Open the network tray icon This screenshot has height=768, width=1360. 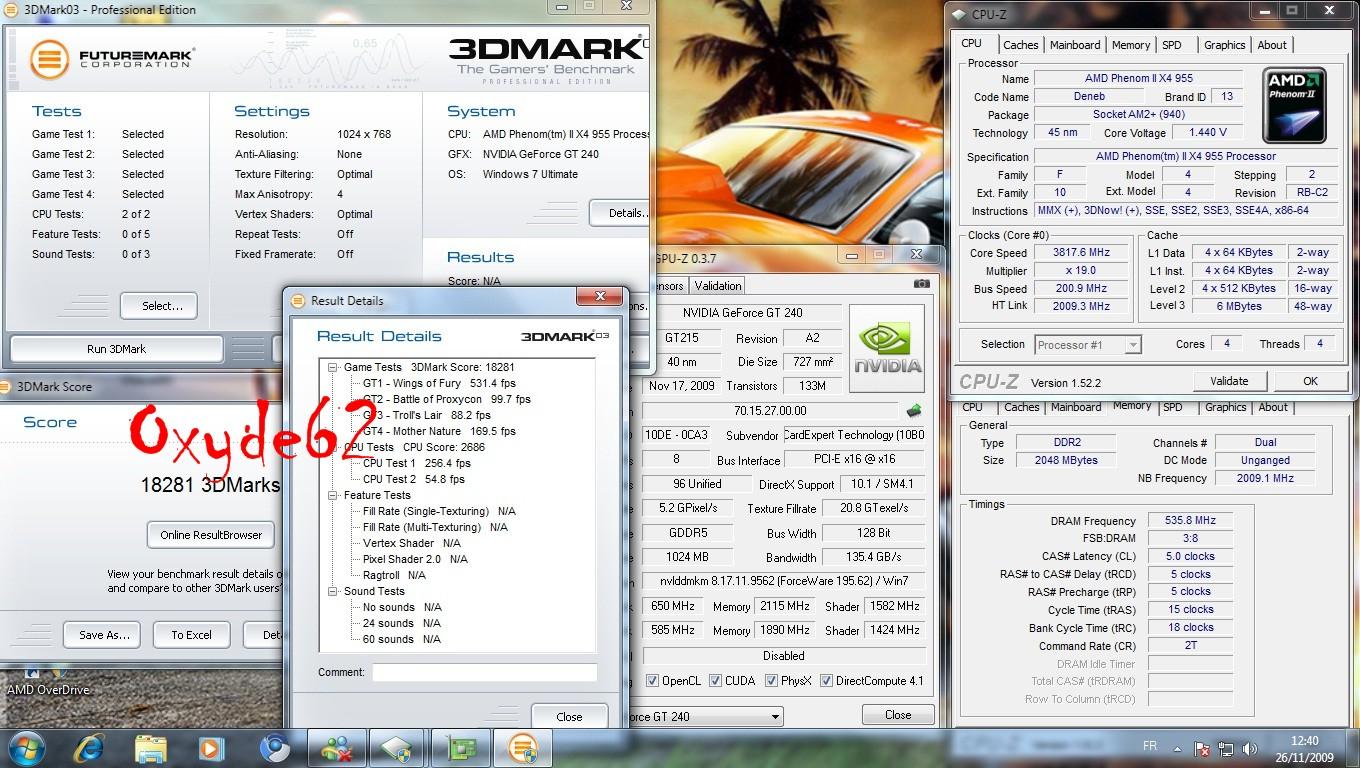[1227, 748]
